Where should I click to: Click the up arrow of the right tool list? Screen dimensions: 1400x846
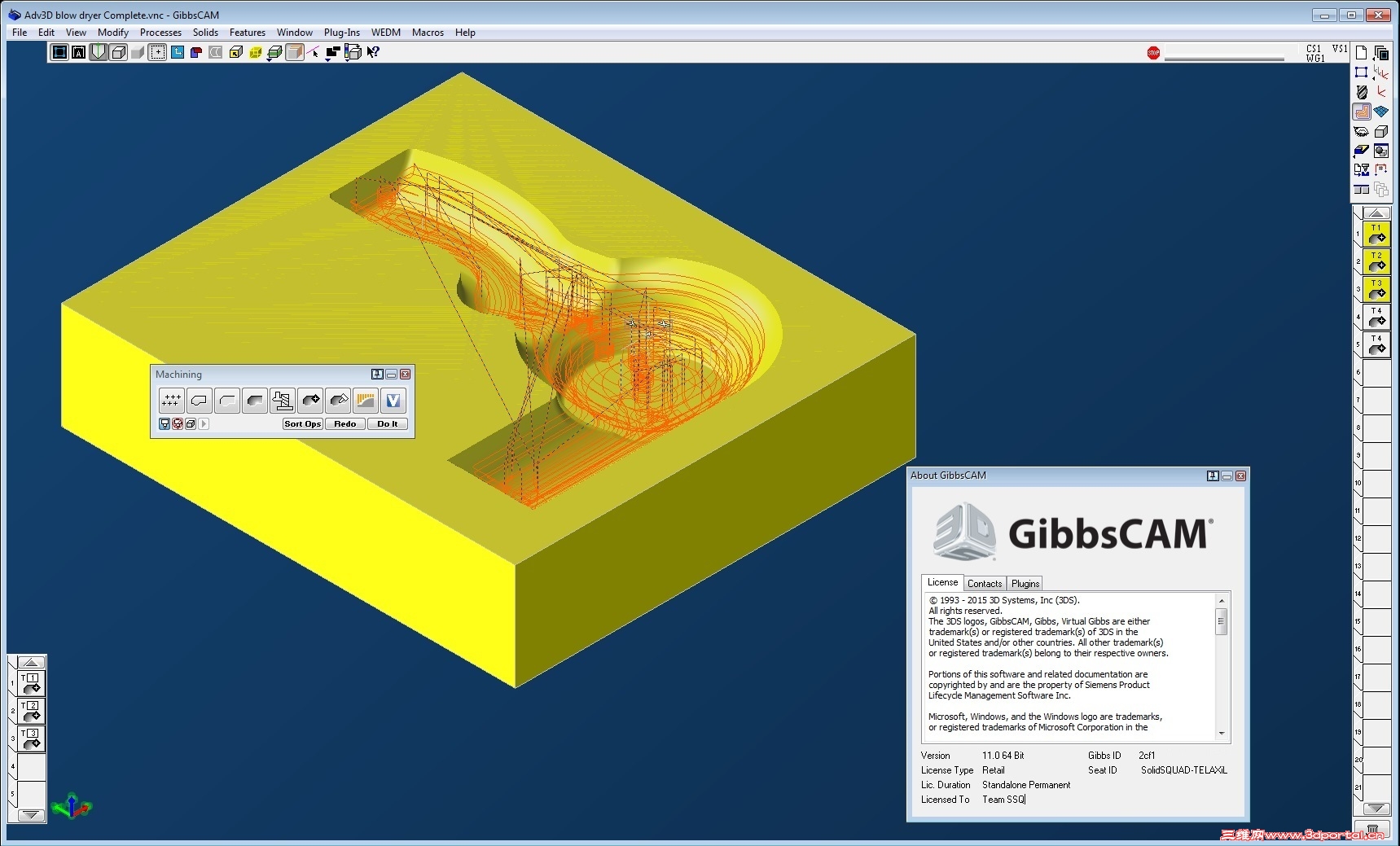click(x=1376, y=213)
